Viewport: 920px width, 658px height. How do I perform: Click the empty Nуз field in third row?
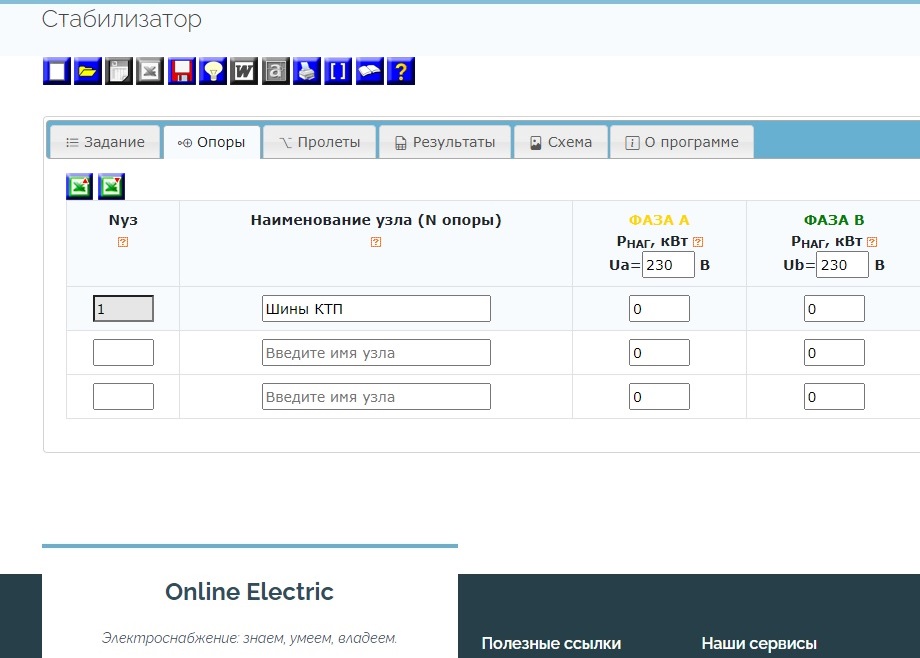[x=123, y=397]
